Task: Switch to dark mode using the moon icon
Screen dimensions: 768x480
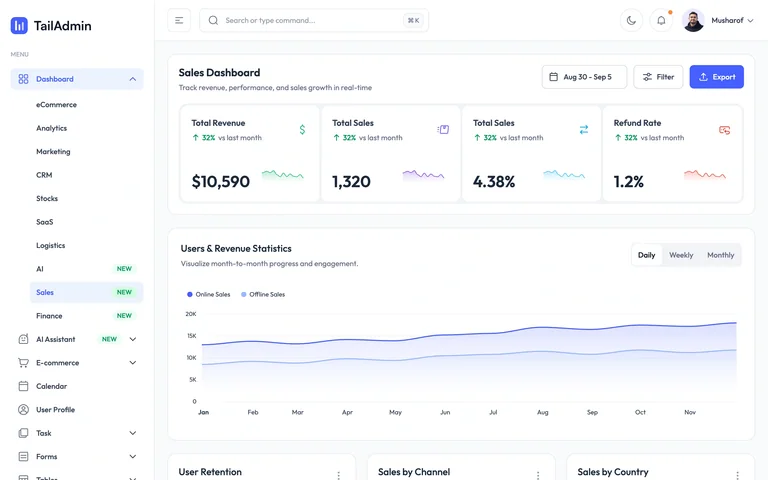Action: coord(631,21)
